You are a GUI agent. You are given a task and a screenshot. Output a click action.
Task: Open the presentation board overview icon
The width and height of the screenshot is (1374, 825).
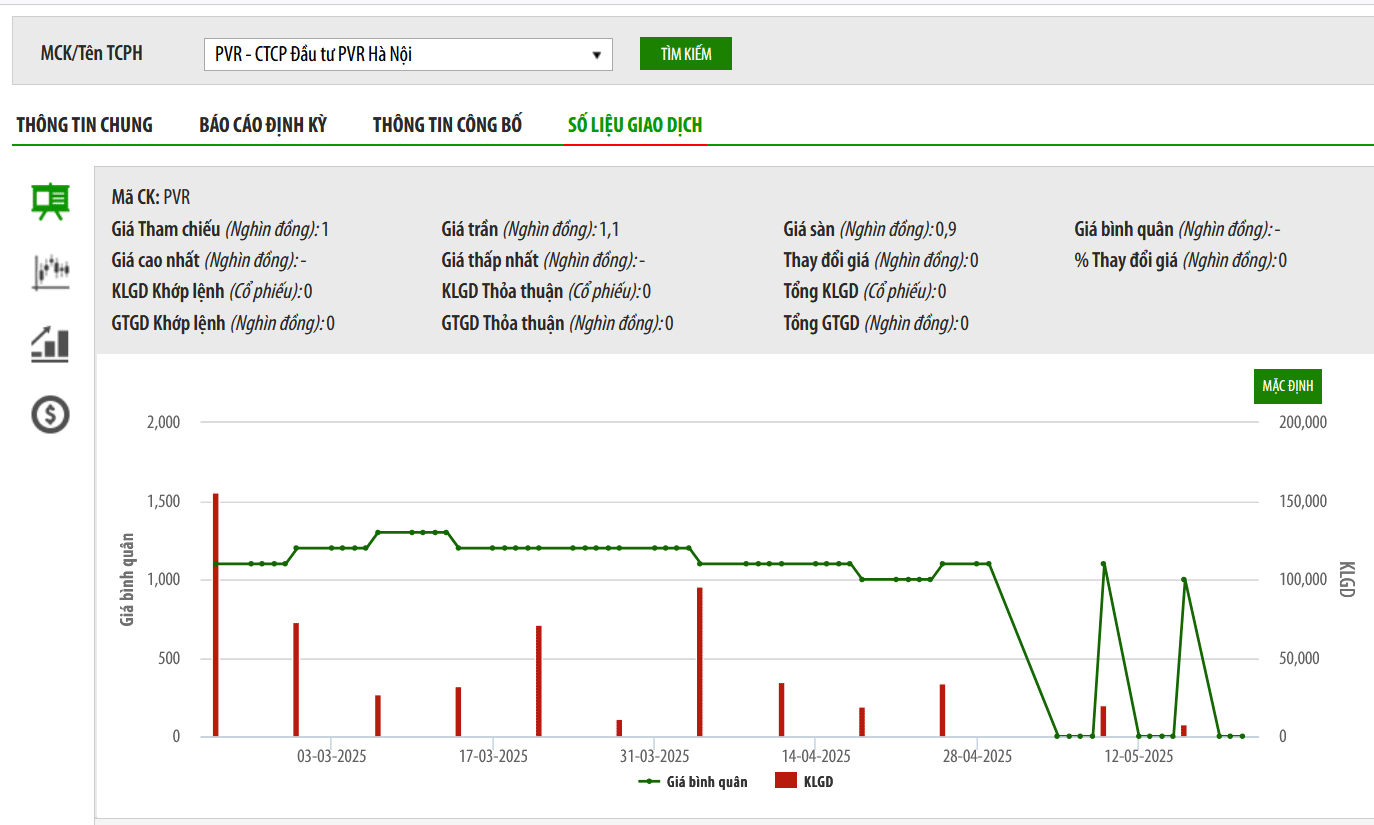point(50,202)
